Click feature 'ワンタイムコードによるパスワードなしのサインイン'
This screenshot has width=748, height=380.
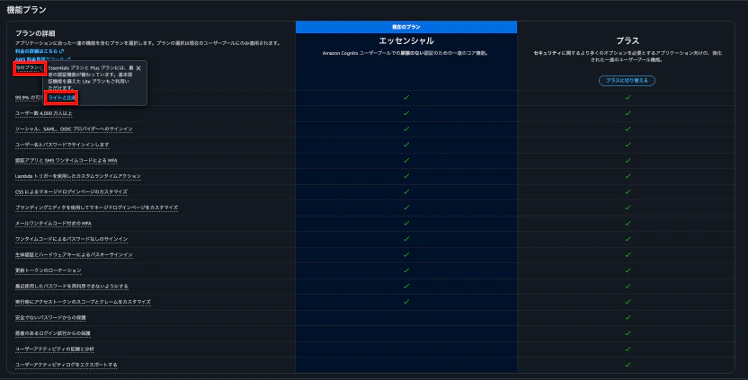(x=72, y=239)
